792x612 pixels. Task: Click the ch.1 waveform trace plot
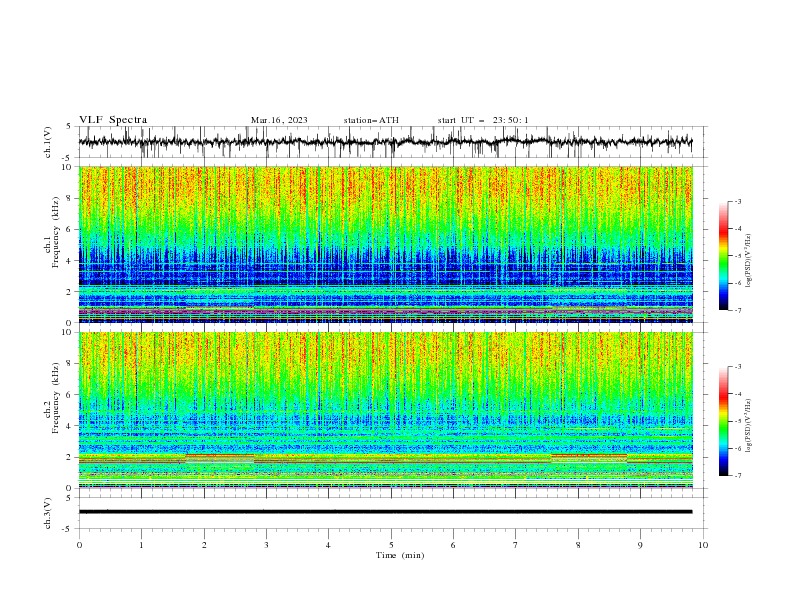click(x=385, y=142)
